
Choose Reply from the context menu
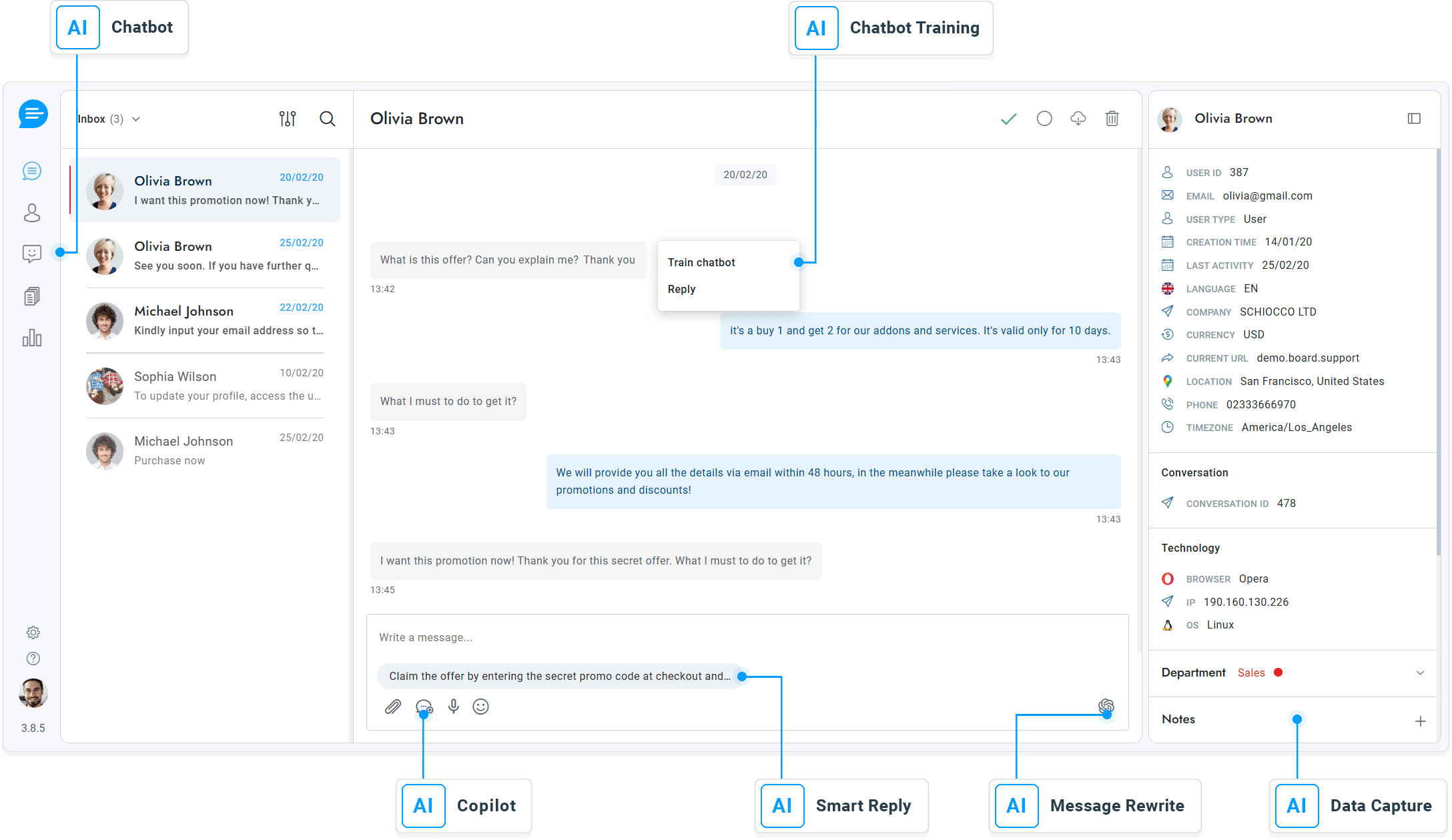point(681,289)
